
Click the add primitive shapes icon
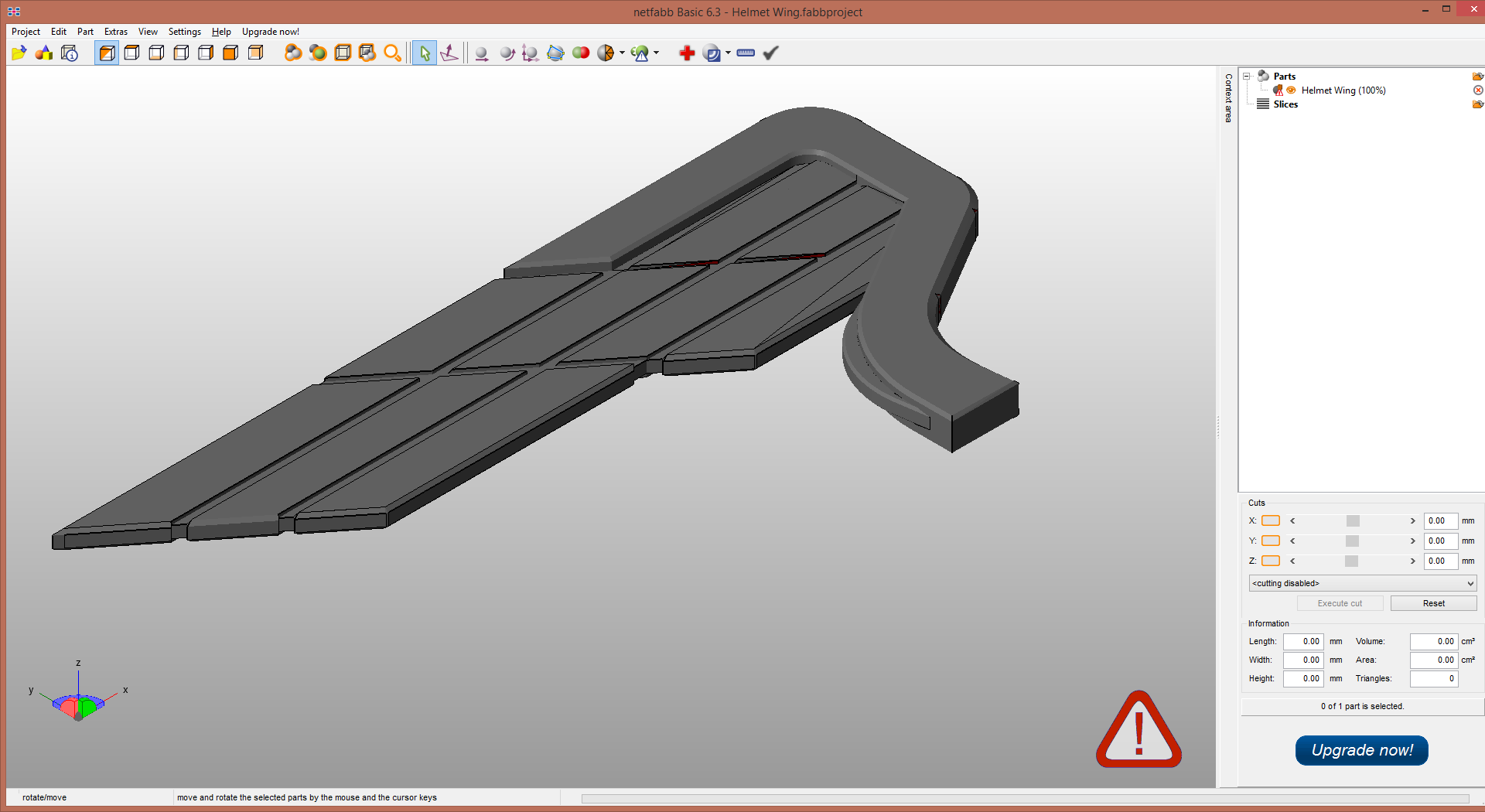pyautogui.click(x=44, y=53)
